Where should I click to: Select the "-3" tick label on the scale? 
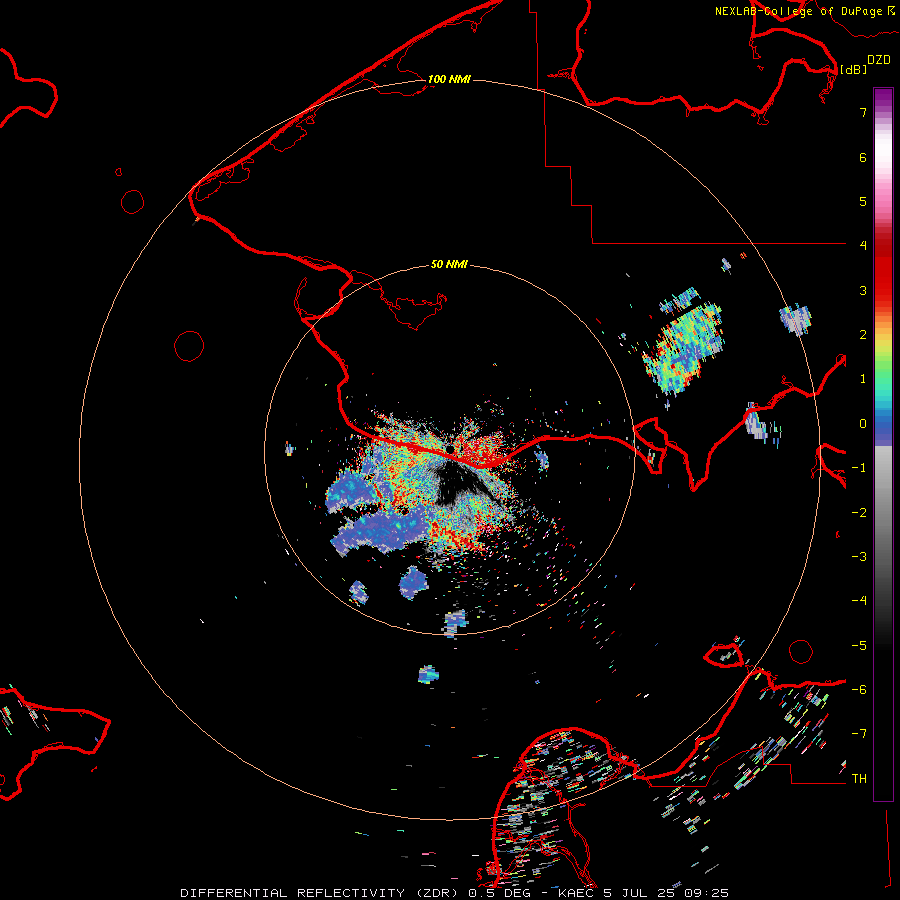click(859, 557)
